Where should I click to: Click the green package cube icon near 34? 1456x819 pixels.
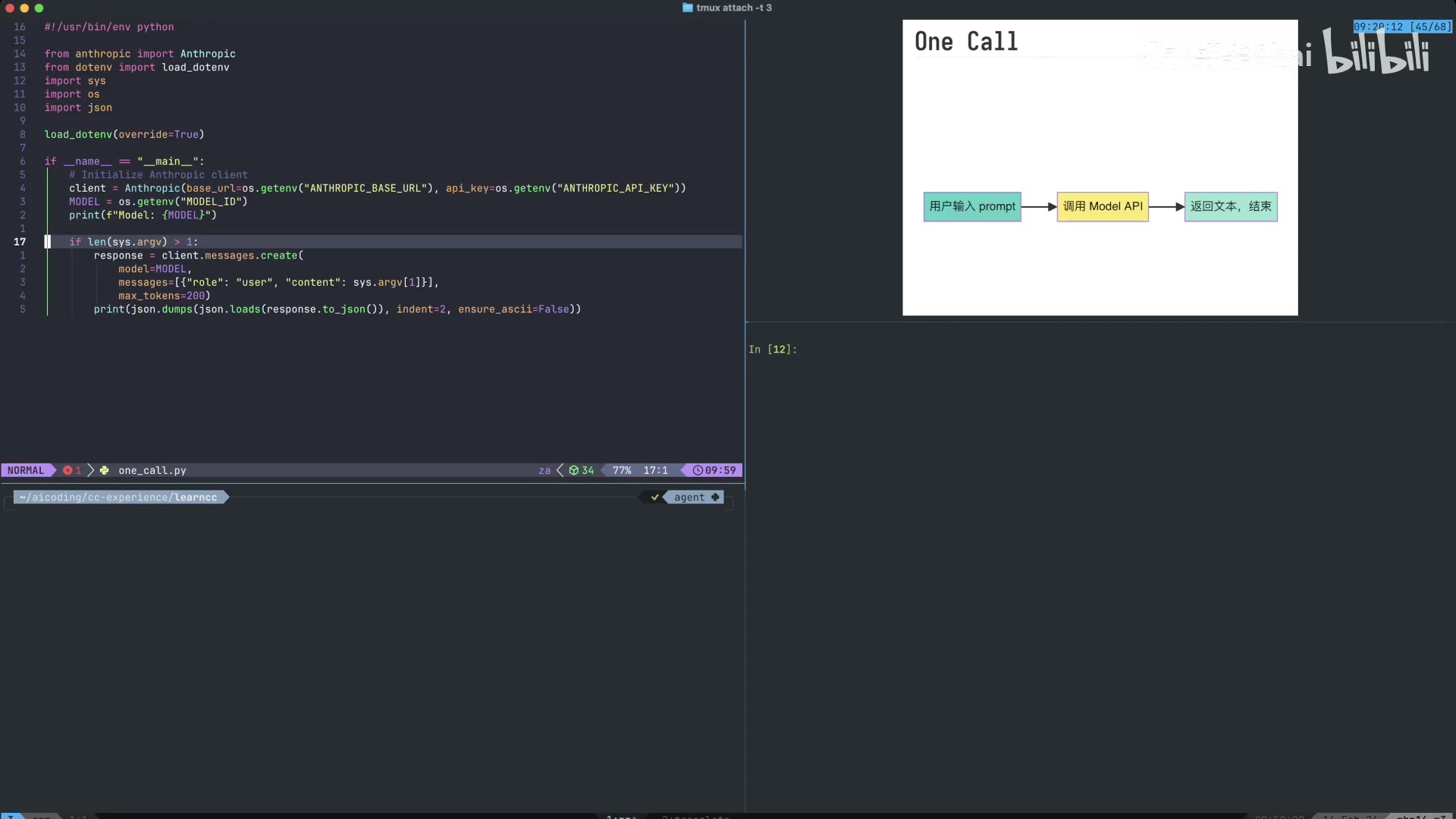[x=574, y=470]
